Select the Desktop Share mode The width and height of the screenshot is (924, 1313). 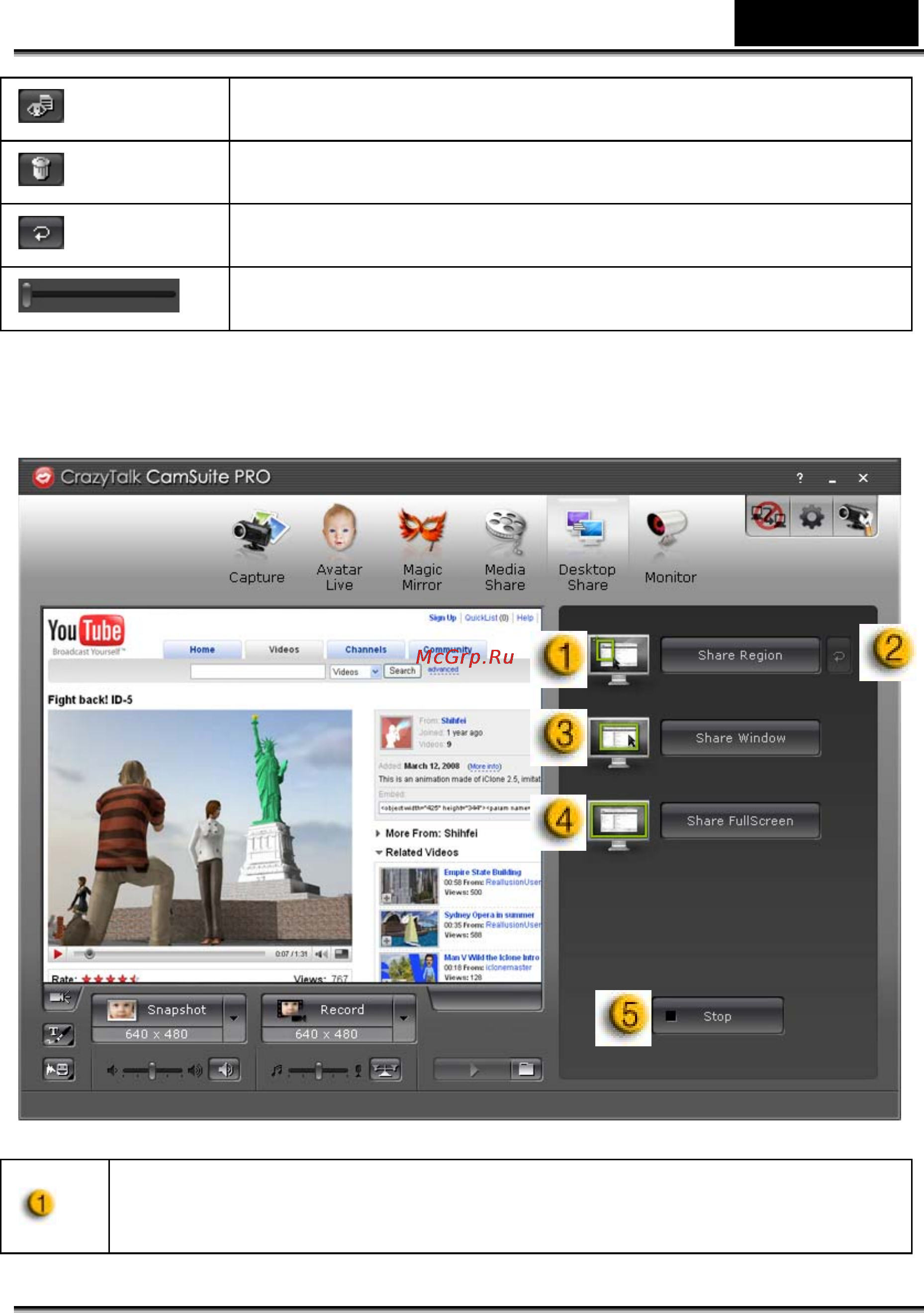(x=587, y=547)
